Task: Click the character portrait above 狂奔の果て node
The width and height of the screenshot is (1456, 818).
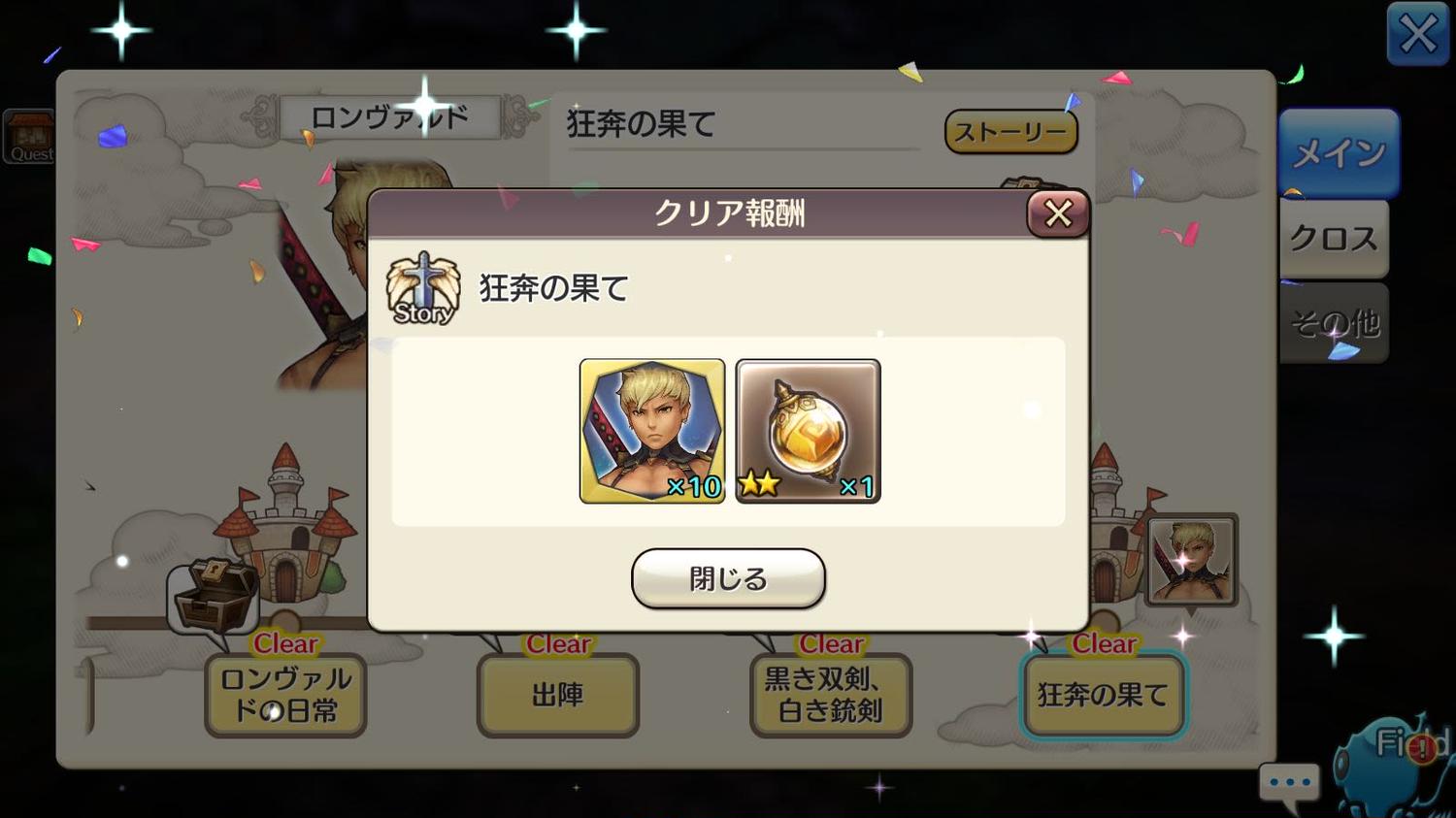Action: tap(1191, 561)
